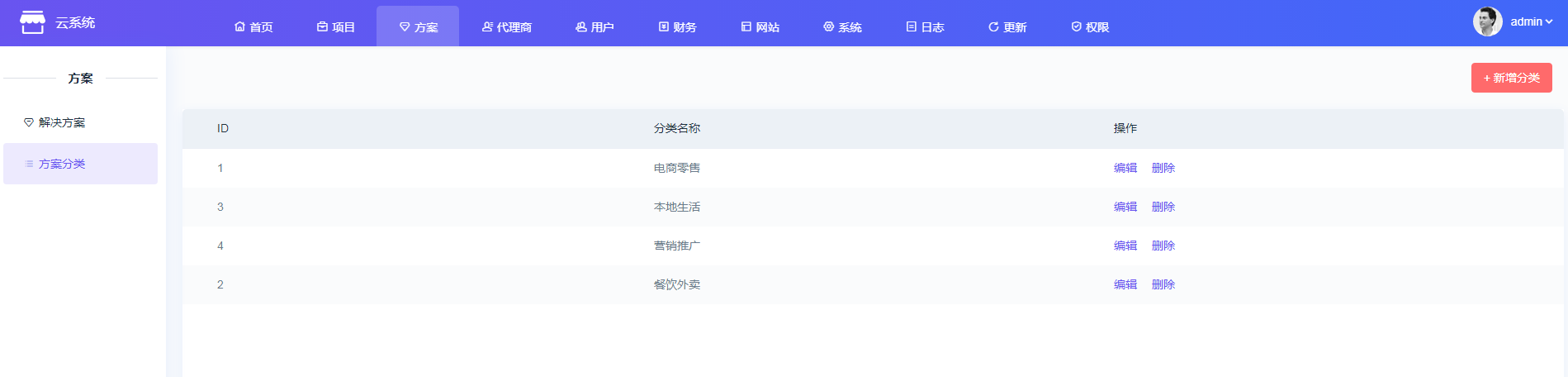Viewport: 1568px width, 377px height.
Task: Delete the 电商零售 category
Action: pyautogui.click(x=1163, y=168)
